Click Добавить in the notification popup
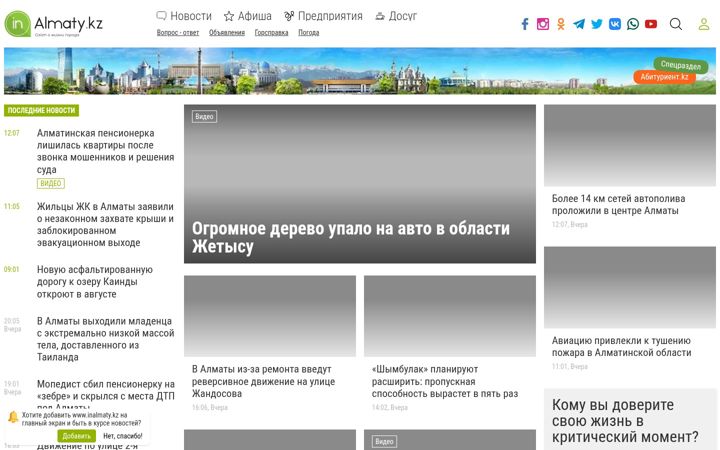The width and height of the screenshot is (720, 450). pos(77,436)
